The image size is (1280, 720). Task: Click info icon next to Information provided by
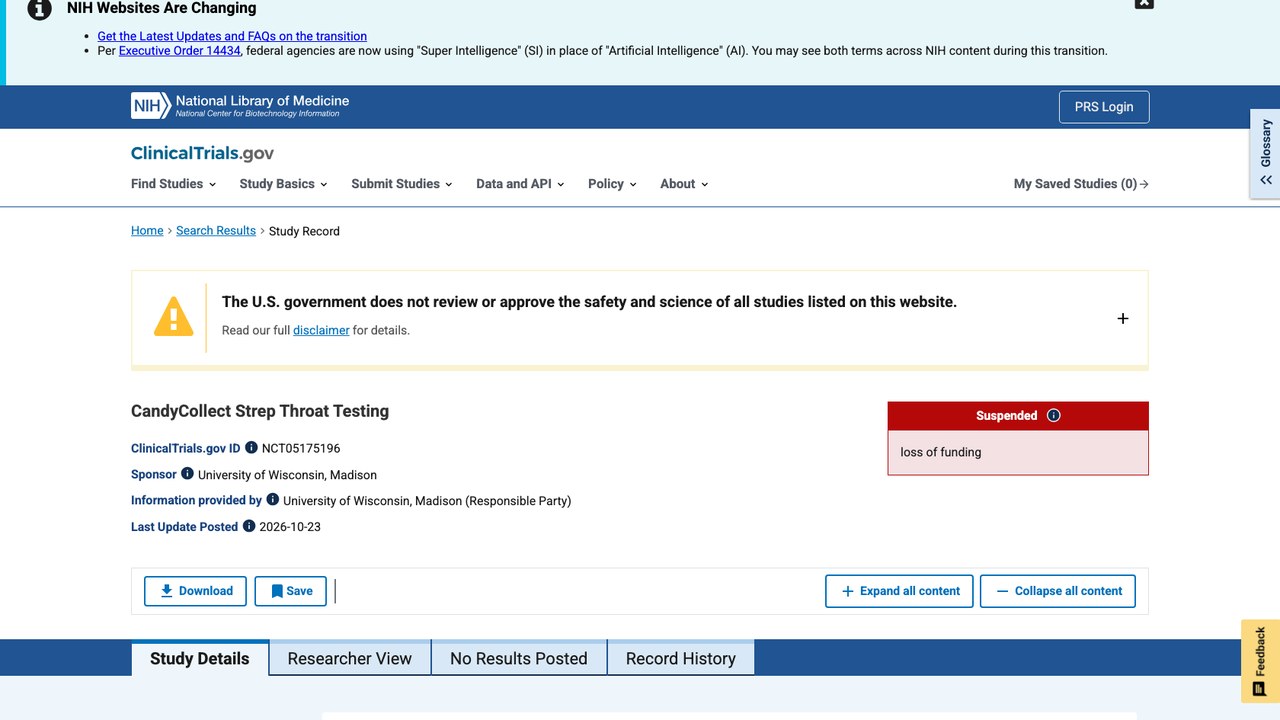[x=272, y=499]
